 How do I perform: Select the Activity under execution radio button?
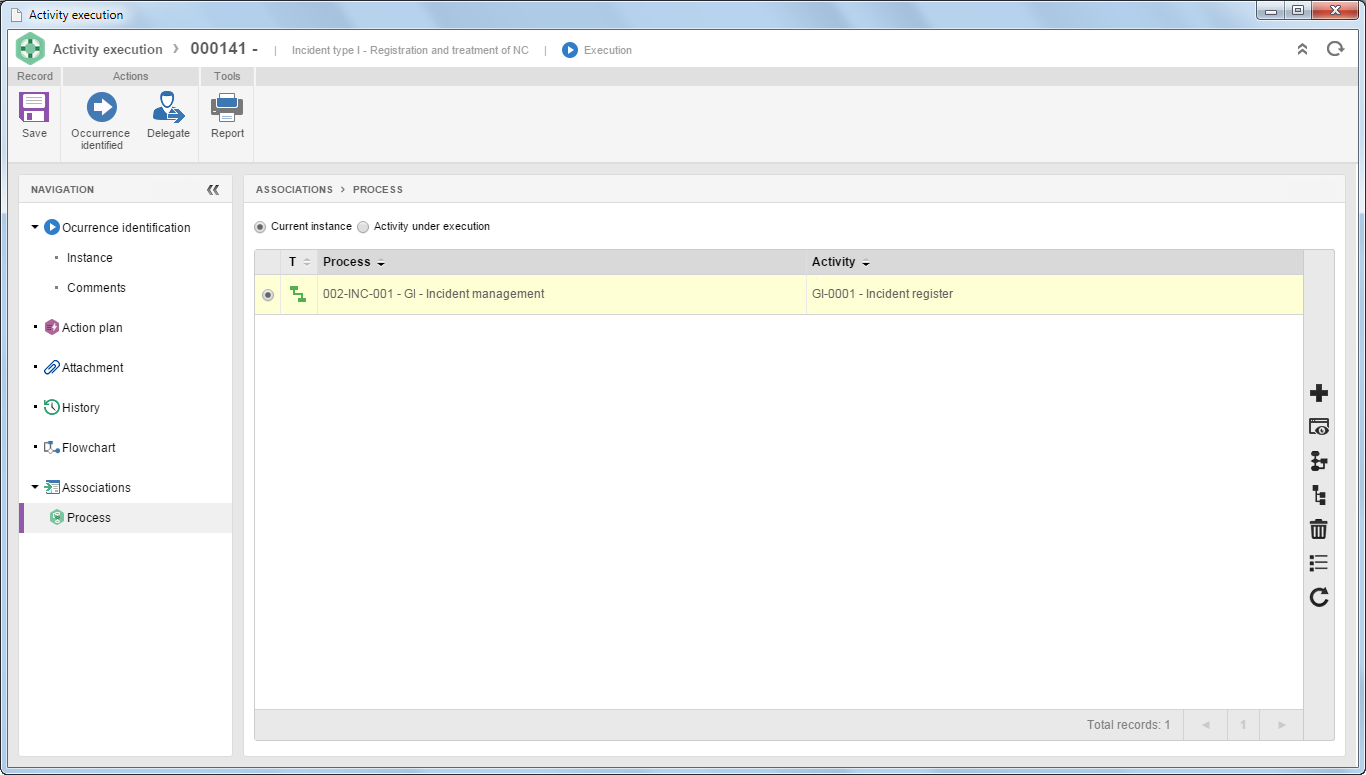(x=363, y=227)
